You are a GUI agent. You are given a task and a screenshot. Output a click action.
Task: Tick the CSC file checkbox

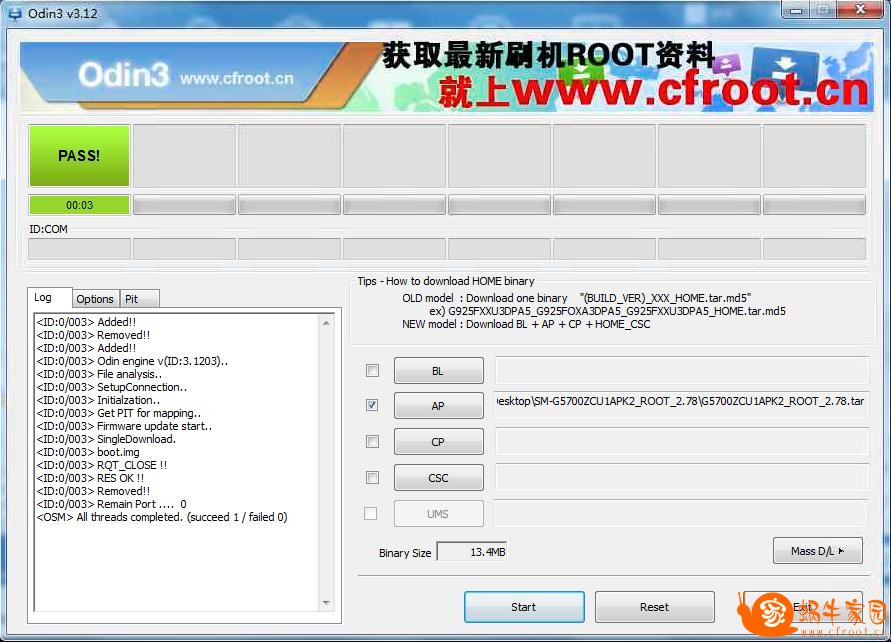[372, 478]
